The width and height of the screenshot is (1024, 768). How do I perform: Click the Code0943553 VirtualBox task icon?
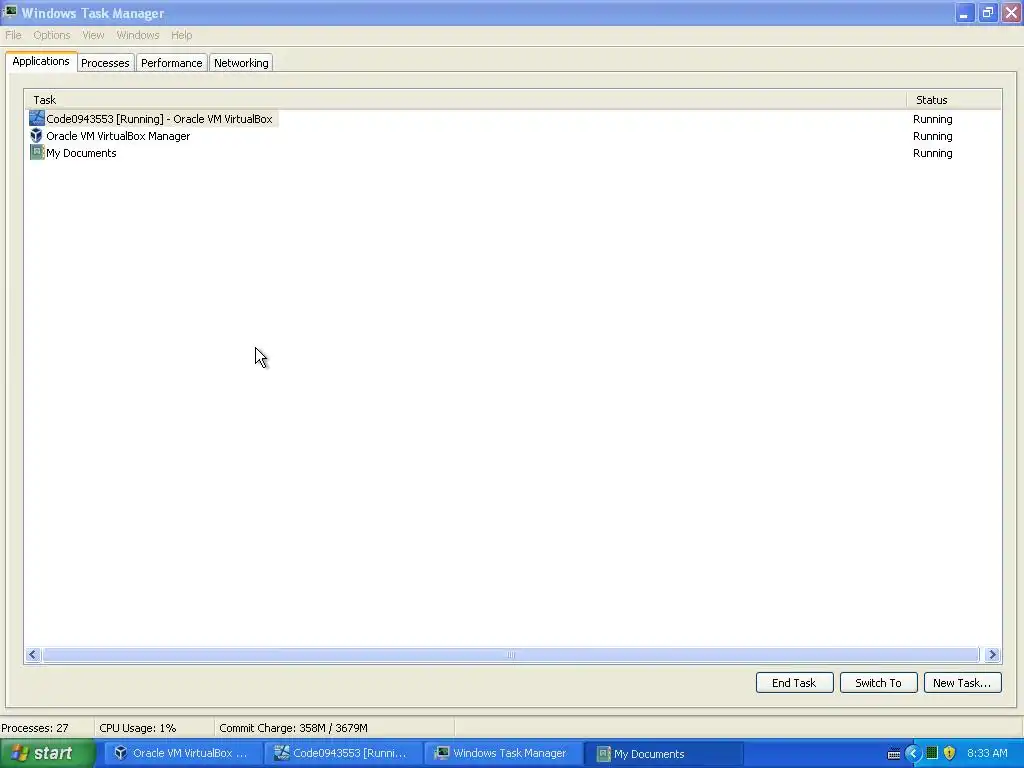(37, 119)
